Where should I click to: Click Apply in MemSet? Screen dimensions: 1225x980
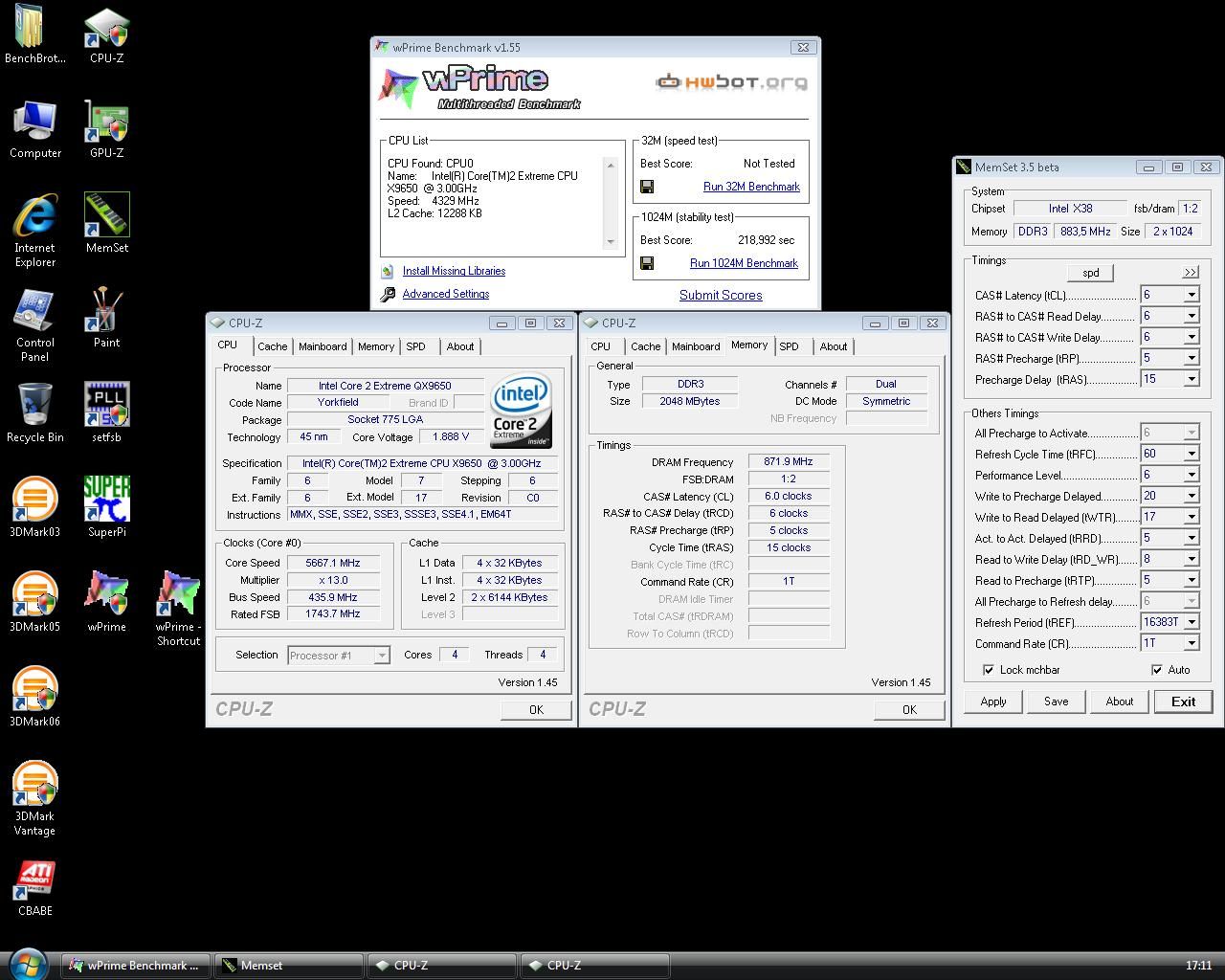(x=993, y=702)
